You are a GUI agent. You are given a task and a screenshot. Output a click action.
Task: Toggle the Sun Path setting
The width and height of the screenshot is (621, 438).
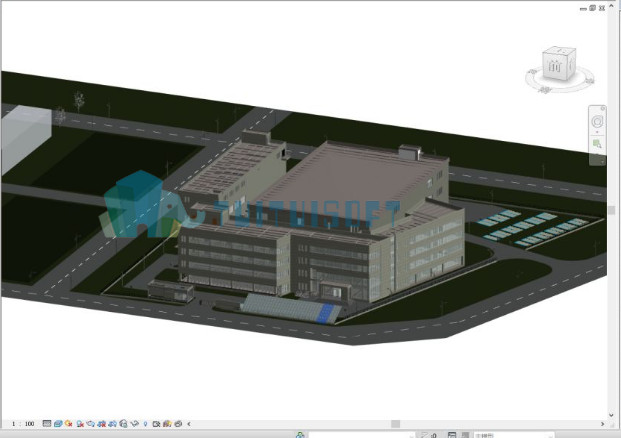(68, 424)
